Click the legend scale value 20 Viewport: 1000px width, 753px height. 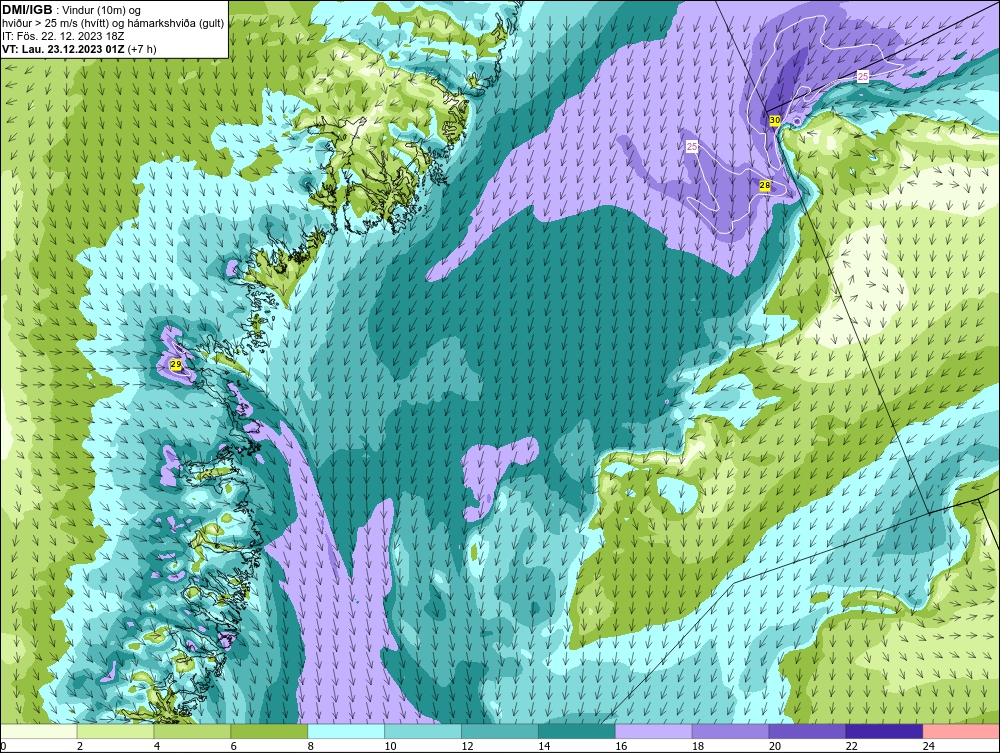click(x=775, y=746)
